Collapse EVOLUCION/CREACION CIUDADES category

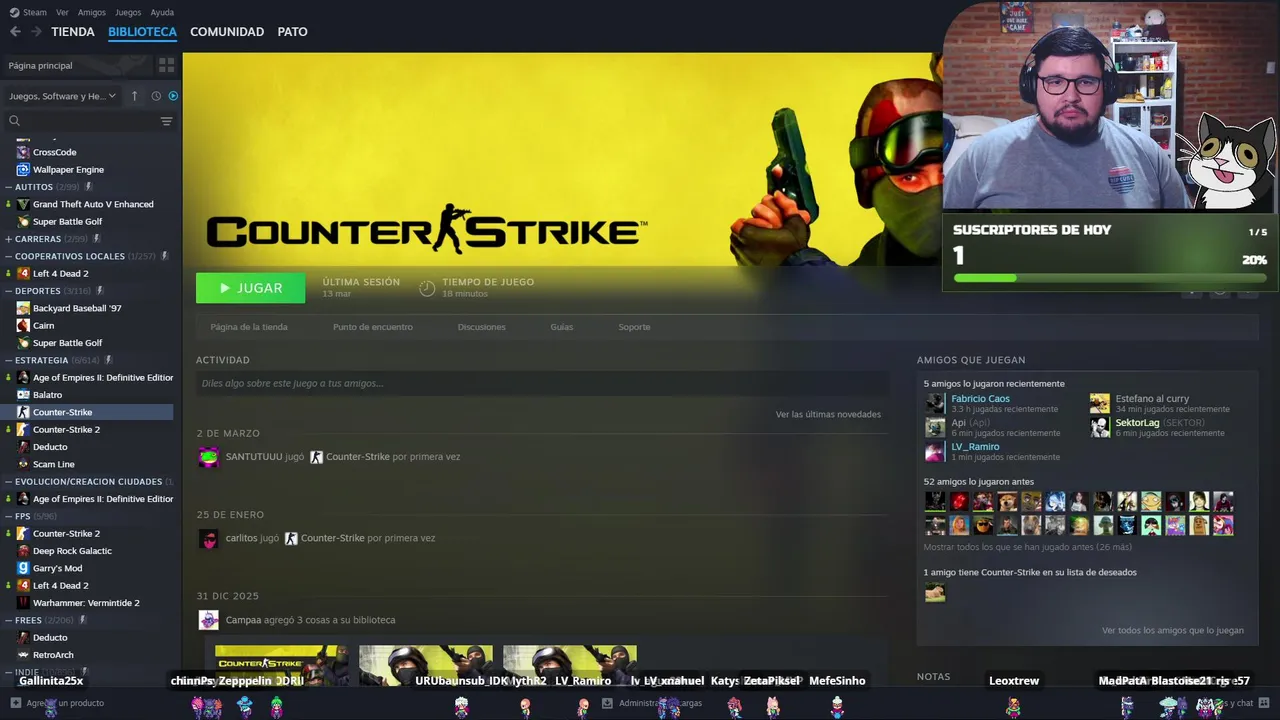[x=7, y=481]
